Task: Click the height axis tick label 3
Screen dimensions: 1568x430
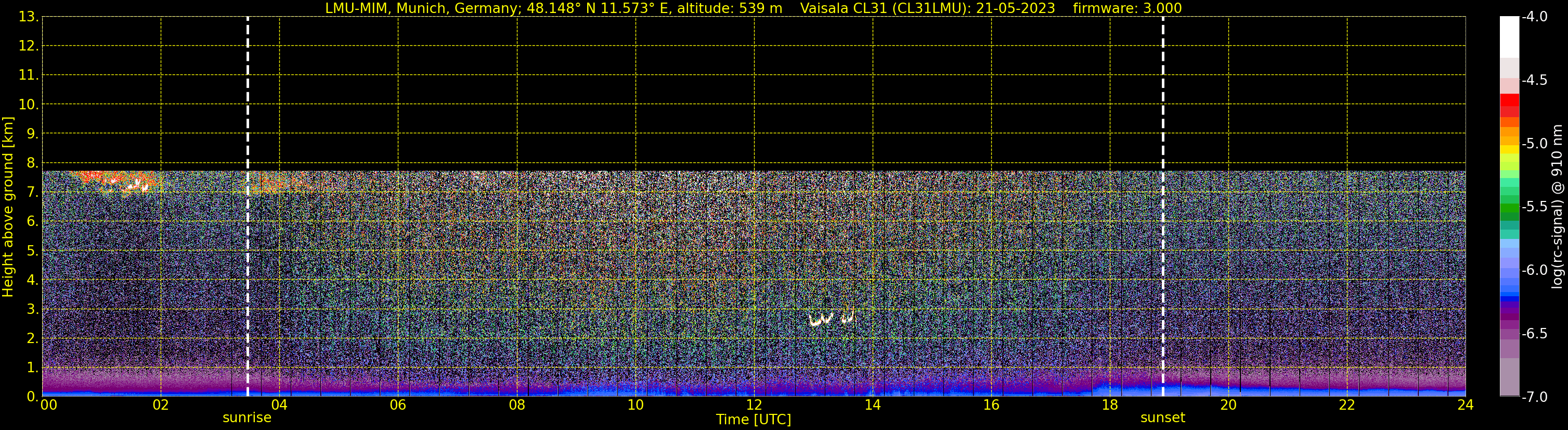Action: click(32, 309)
